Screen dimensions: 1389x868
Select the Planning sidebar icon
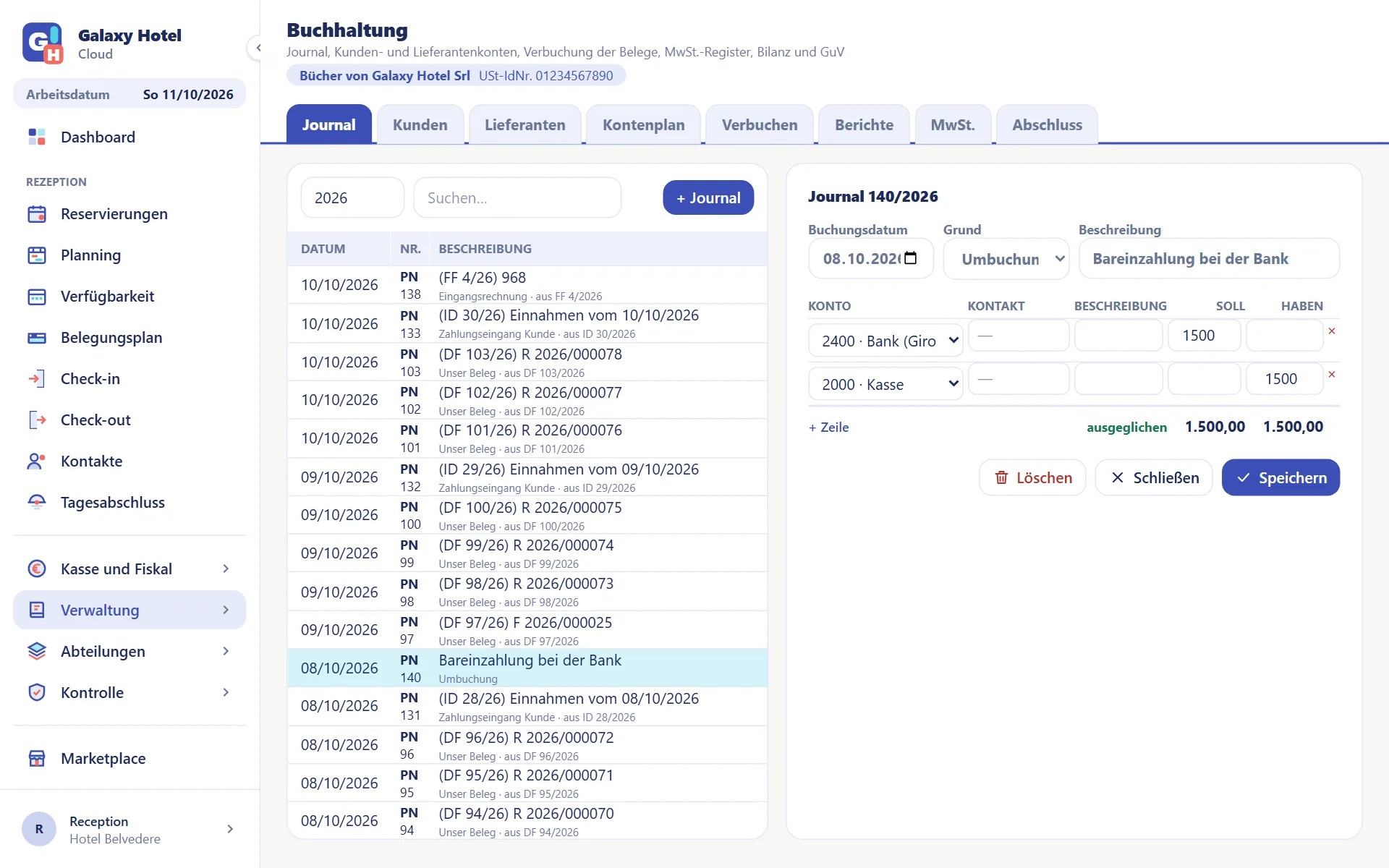37,255
